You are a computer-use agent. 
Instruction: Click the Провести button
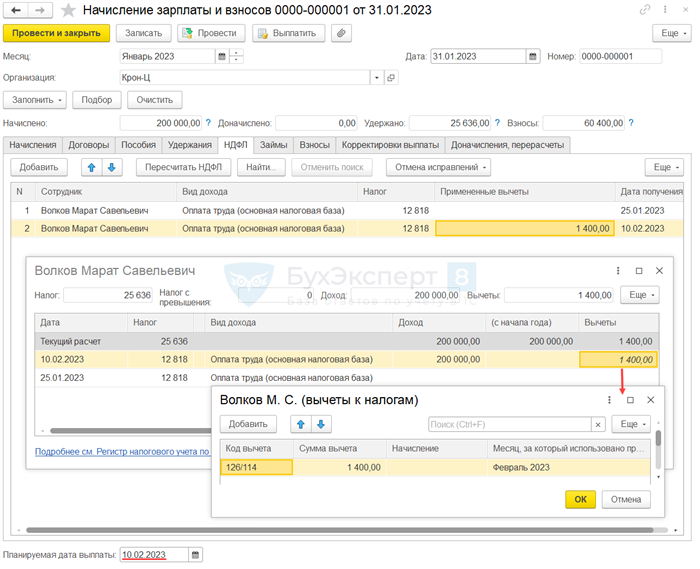click(x=211, y=33)
